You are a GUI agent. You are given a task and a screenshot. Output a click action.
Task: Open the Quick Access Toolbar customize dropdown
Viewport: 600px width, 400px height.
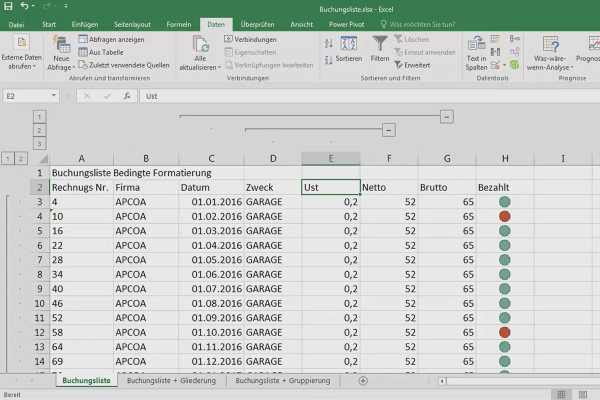[x=66, y=6]
